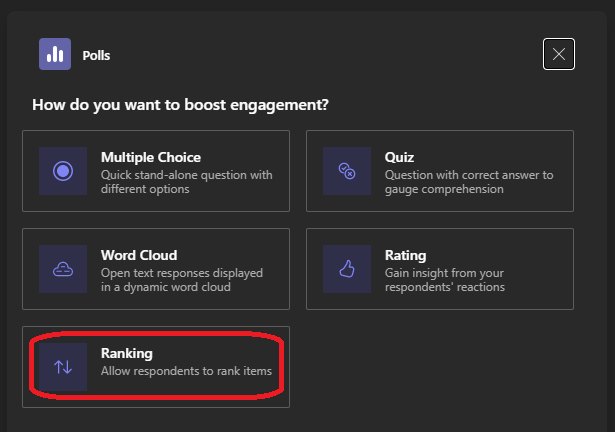Click "Quick stand-alone question" description text
Screen dimensions: 615x432
pos(186,175)
